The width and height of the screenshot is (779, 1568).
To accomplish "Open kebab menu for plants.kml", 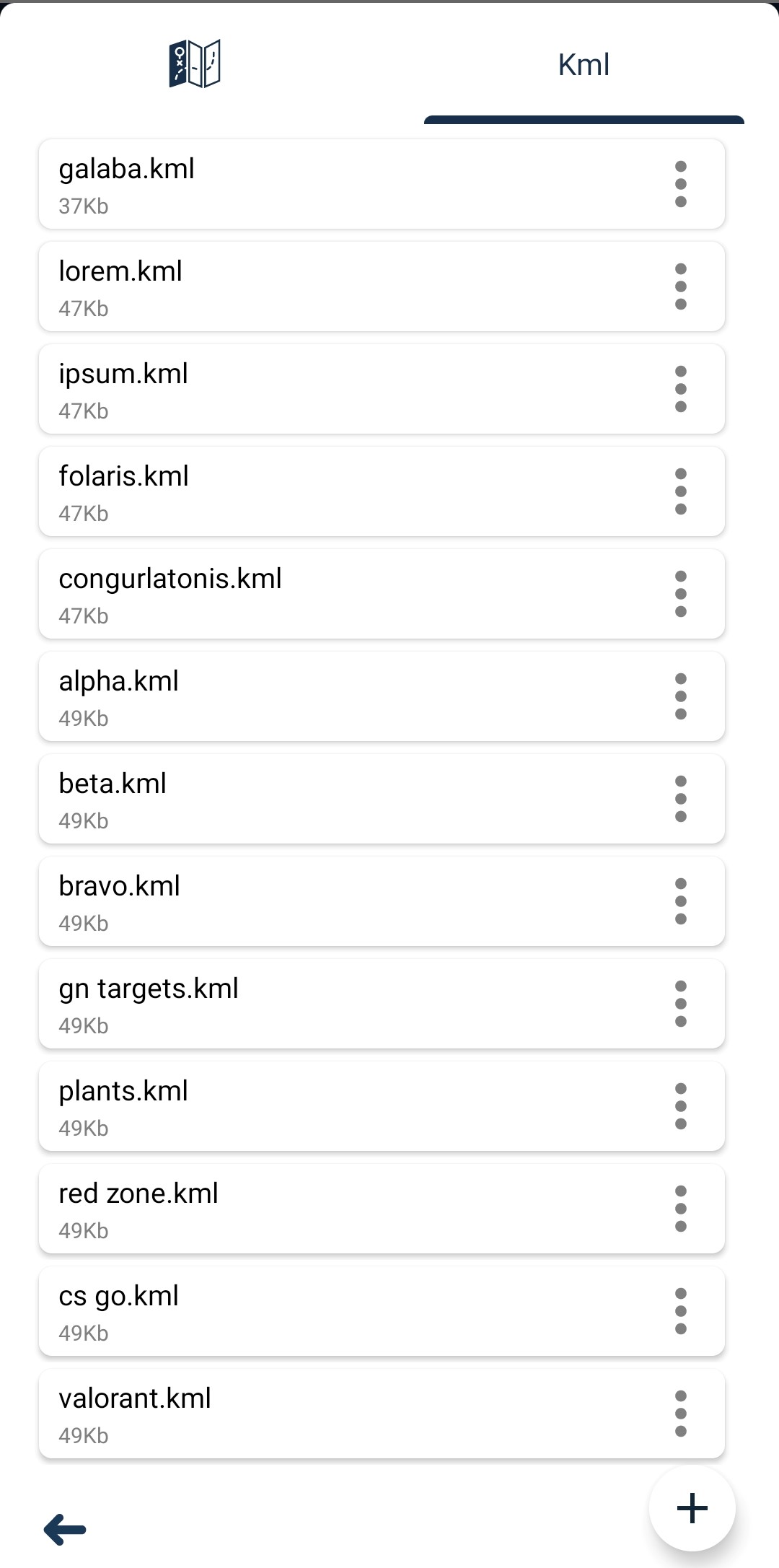I will tap(680, 1106).
